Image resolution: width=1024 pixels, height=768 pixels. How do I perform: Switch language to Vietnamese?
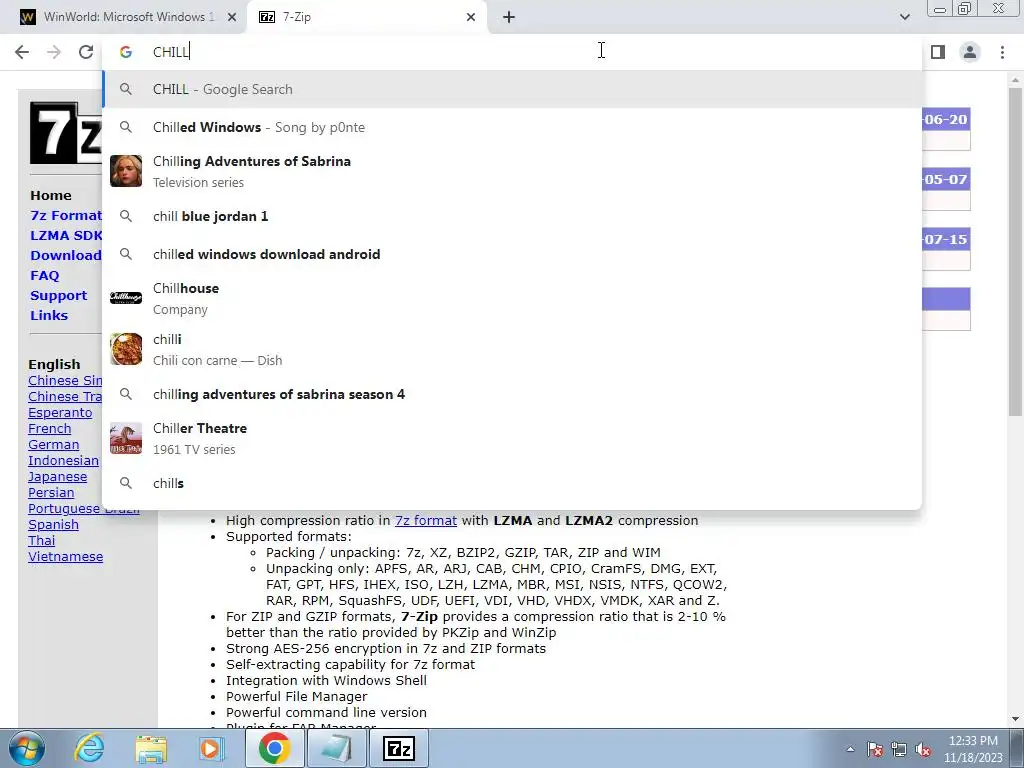click(x=65, y=556)
